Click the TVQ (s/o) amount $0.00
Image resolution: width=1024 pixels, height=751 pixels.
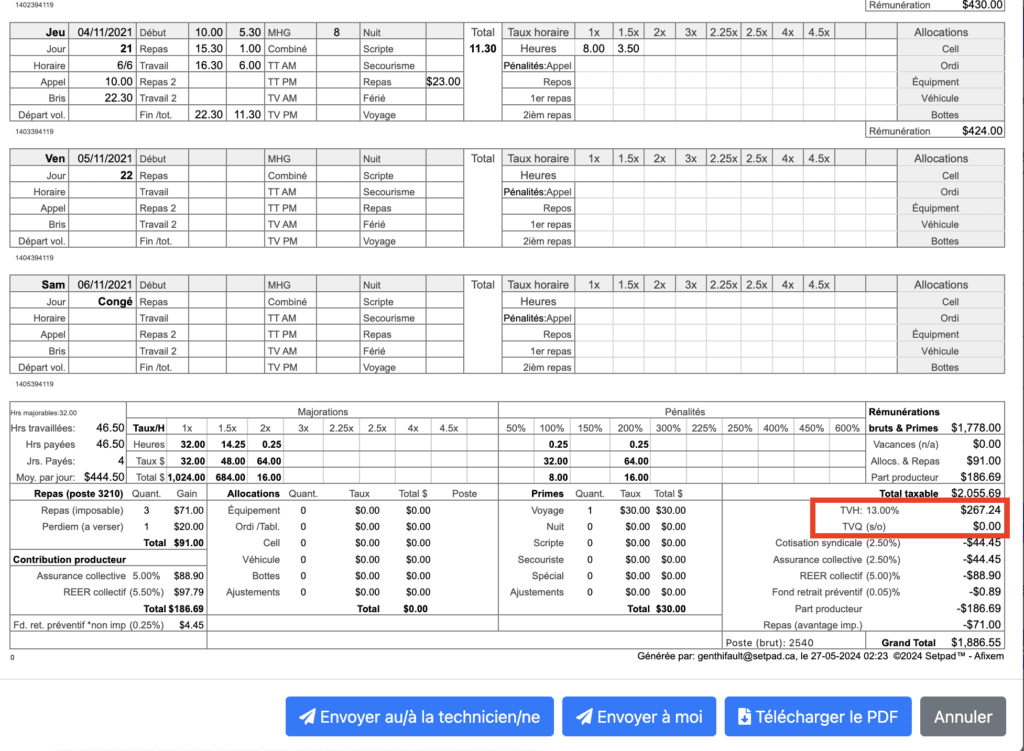985,526
